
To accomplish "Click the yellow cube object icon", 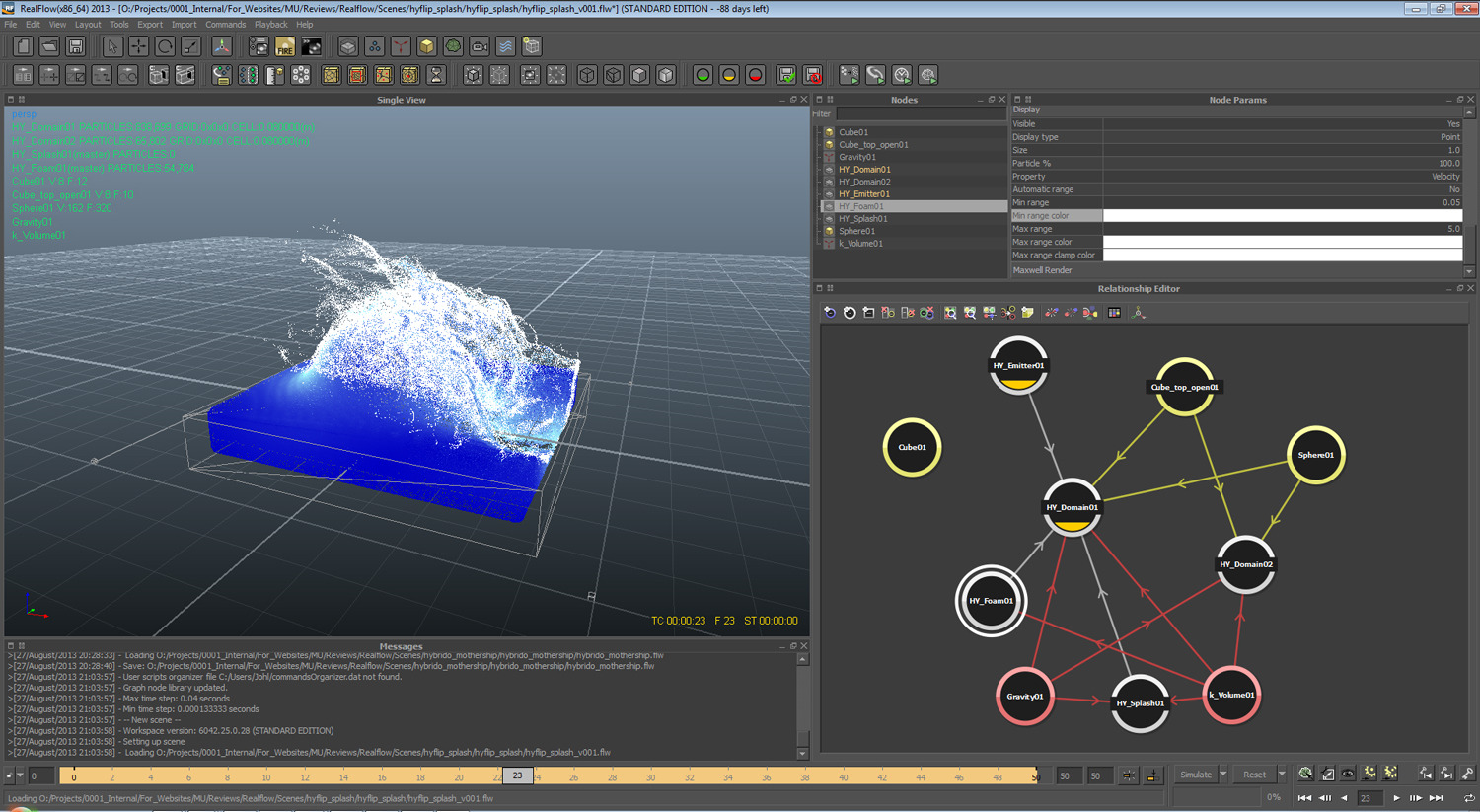I will click(x=426, y=46).
